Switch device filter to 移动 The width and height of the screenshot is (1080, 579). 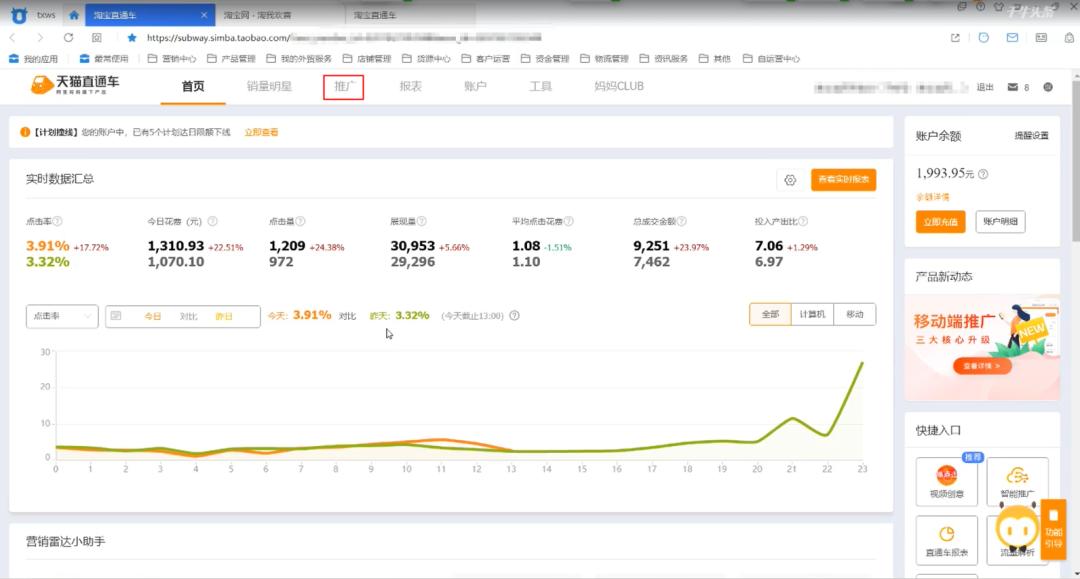(854, 314)
